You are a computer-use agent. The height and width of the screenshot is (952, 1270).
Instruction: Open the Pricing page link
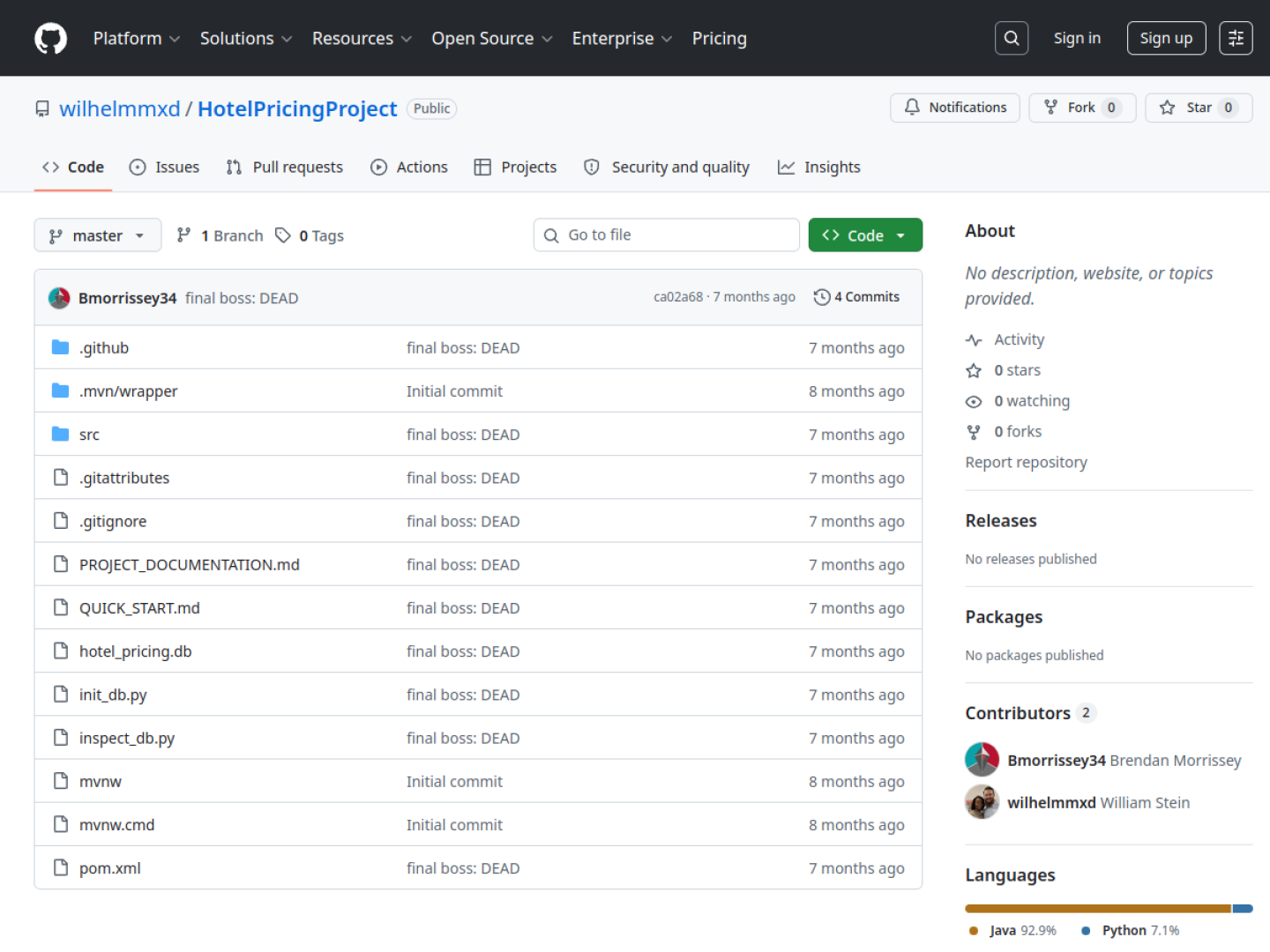(x=719, y=38)
